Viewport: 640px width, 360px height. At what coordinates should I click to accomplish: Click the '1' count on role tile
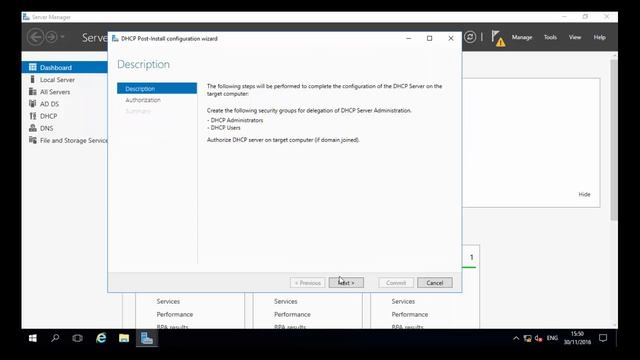click(471, 257)
